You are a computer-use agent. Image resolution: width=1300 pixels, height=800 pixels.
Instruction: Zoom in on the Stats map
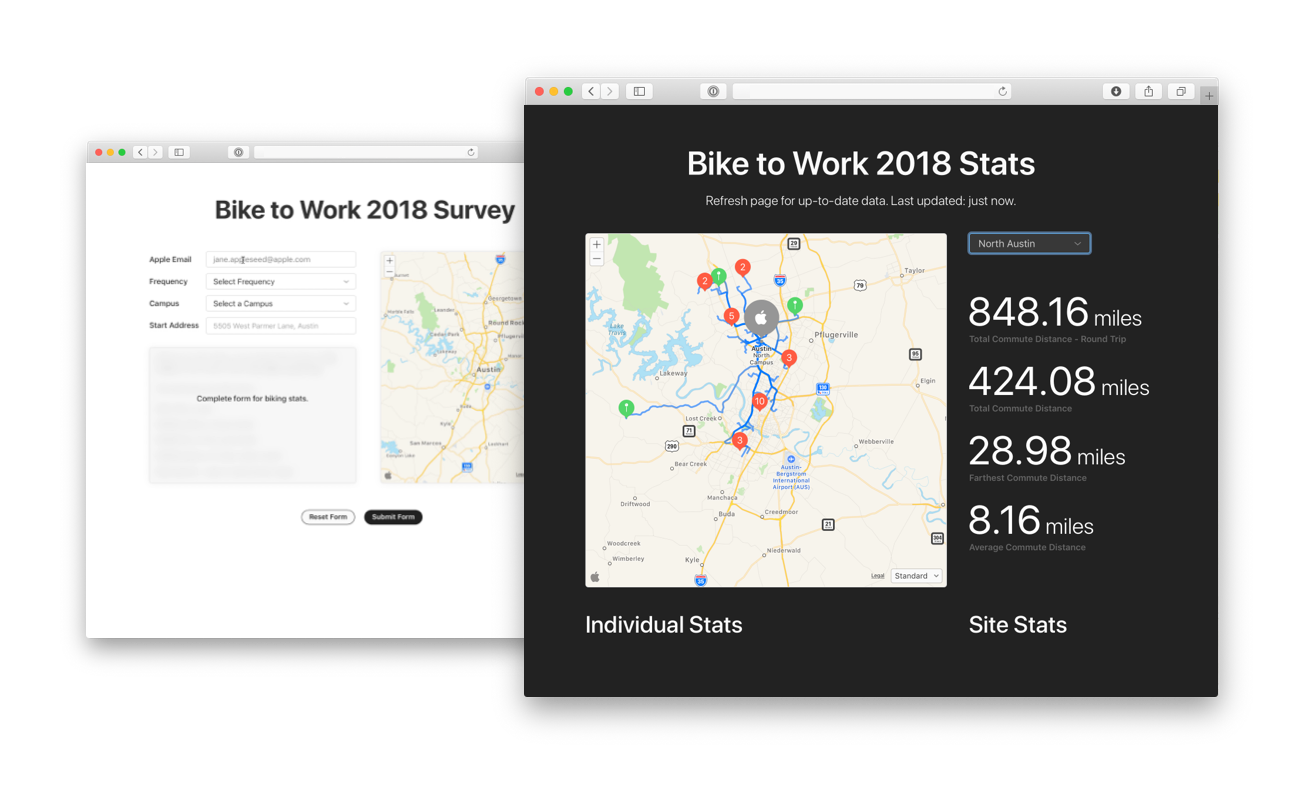(597, 244)
